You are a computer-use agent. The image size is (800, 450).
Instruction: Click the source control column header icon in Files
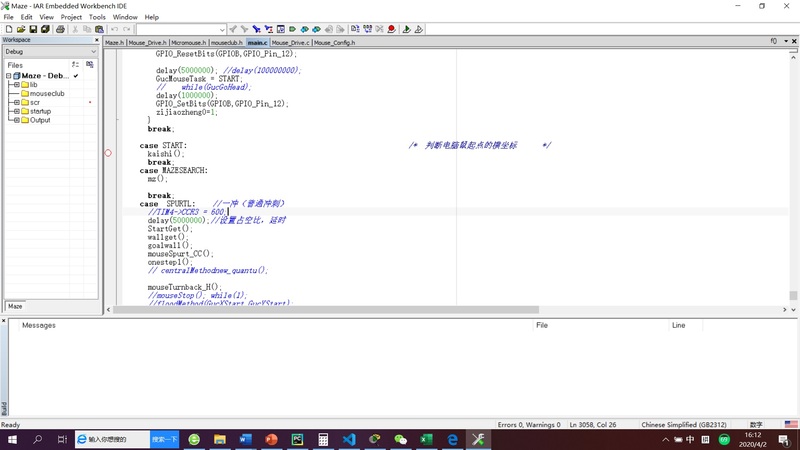coord(90,65)
